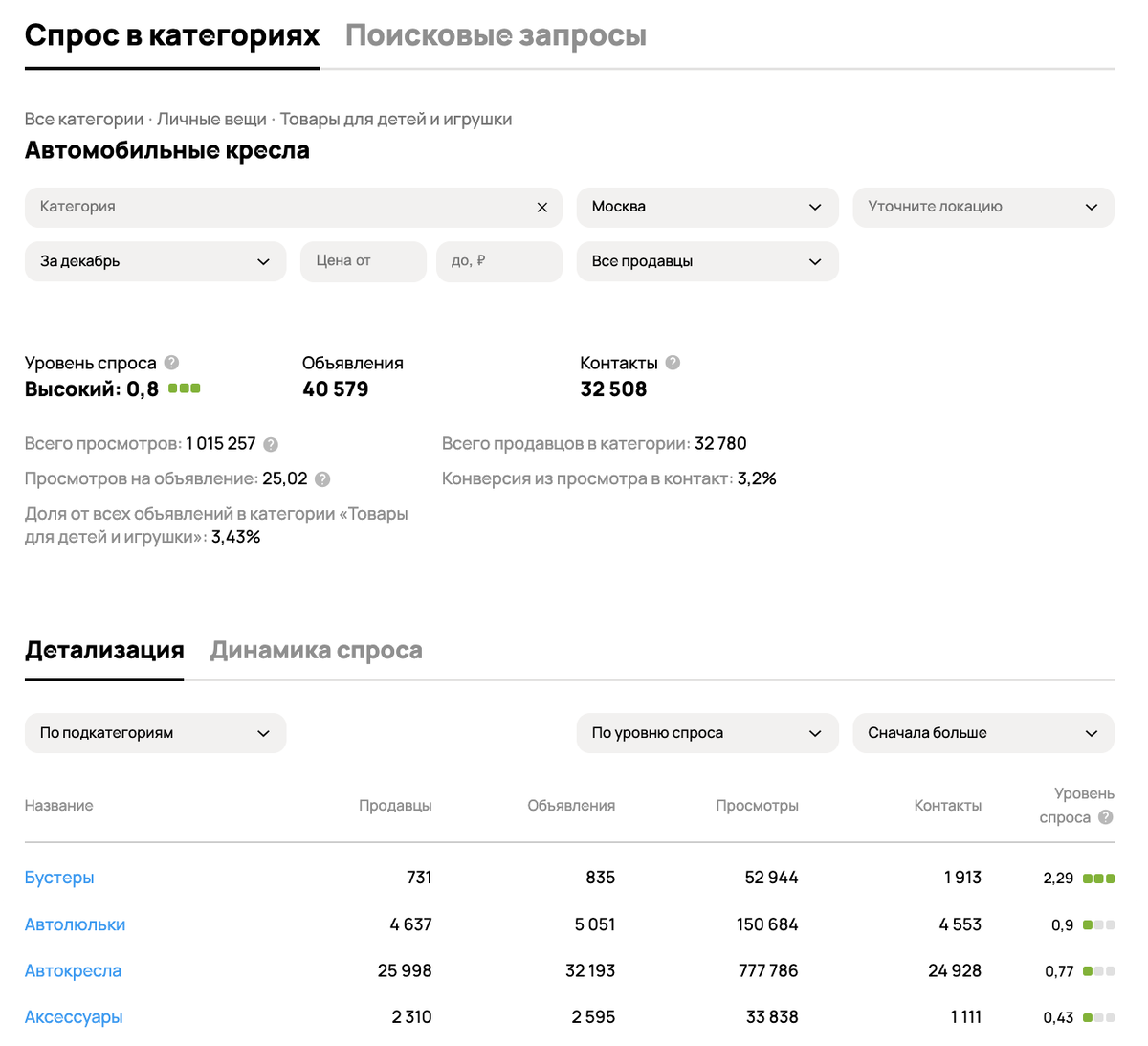Open the Динамика спроса tab

pyautogui.click(x=316, y=650)
